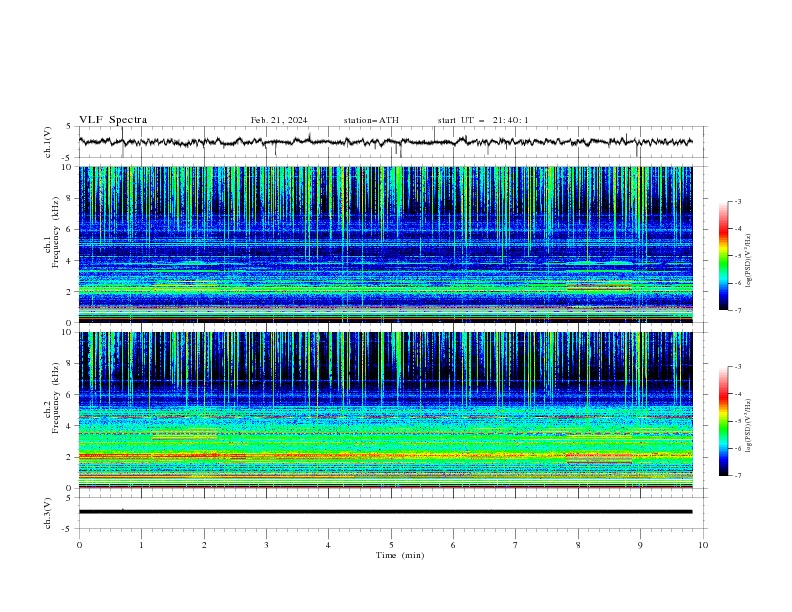Click time axis tick label "6"

453,545
